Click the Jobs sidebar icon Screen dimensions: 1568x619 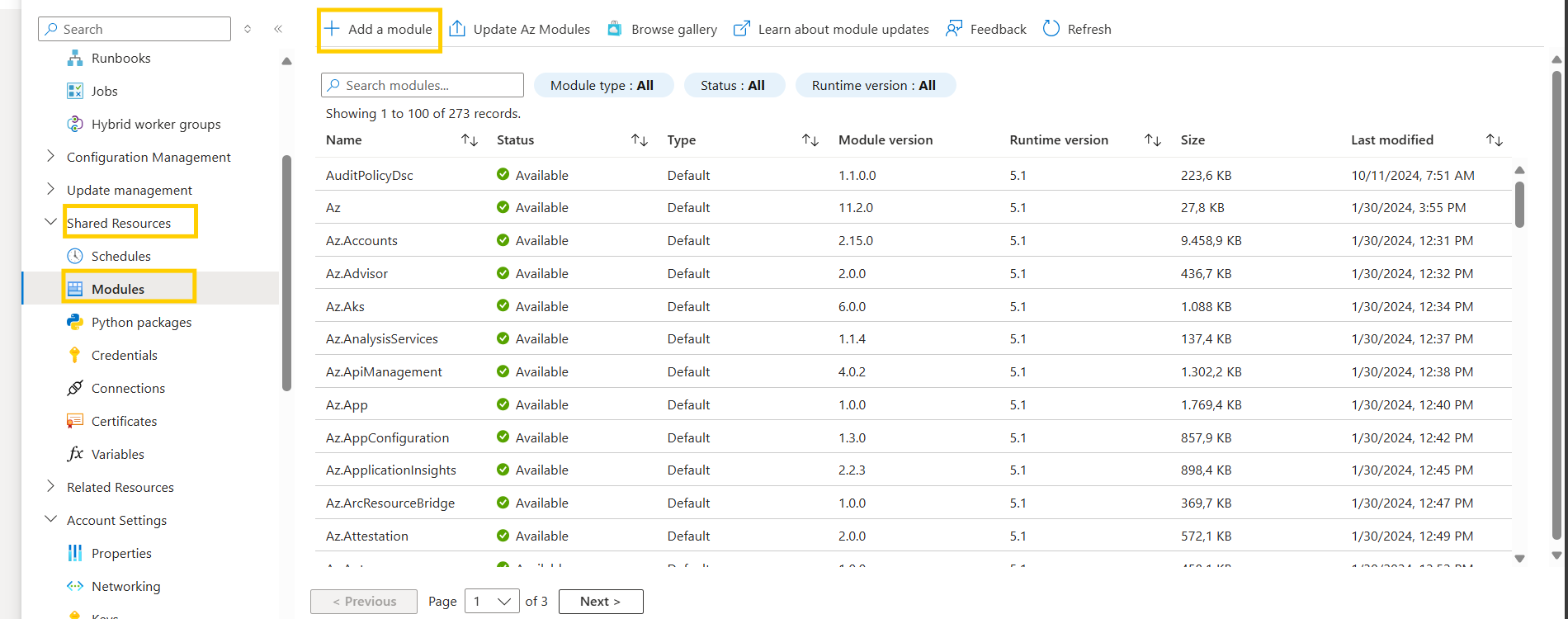(75, 91)
